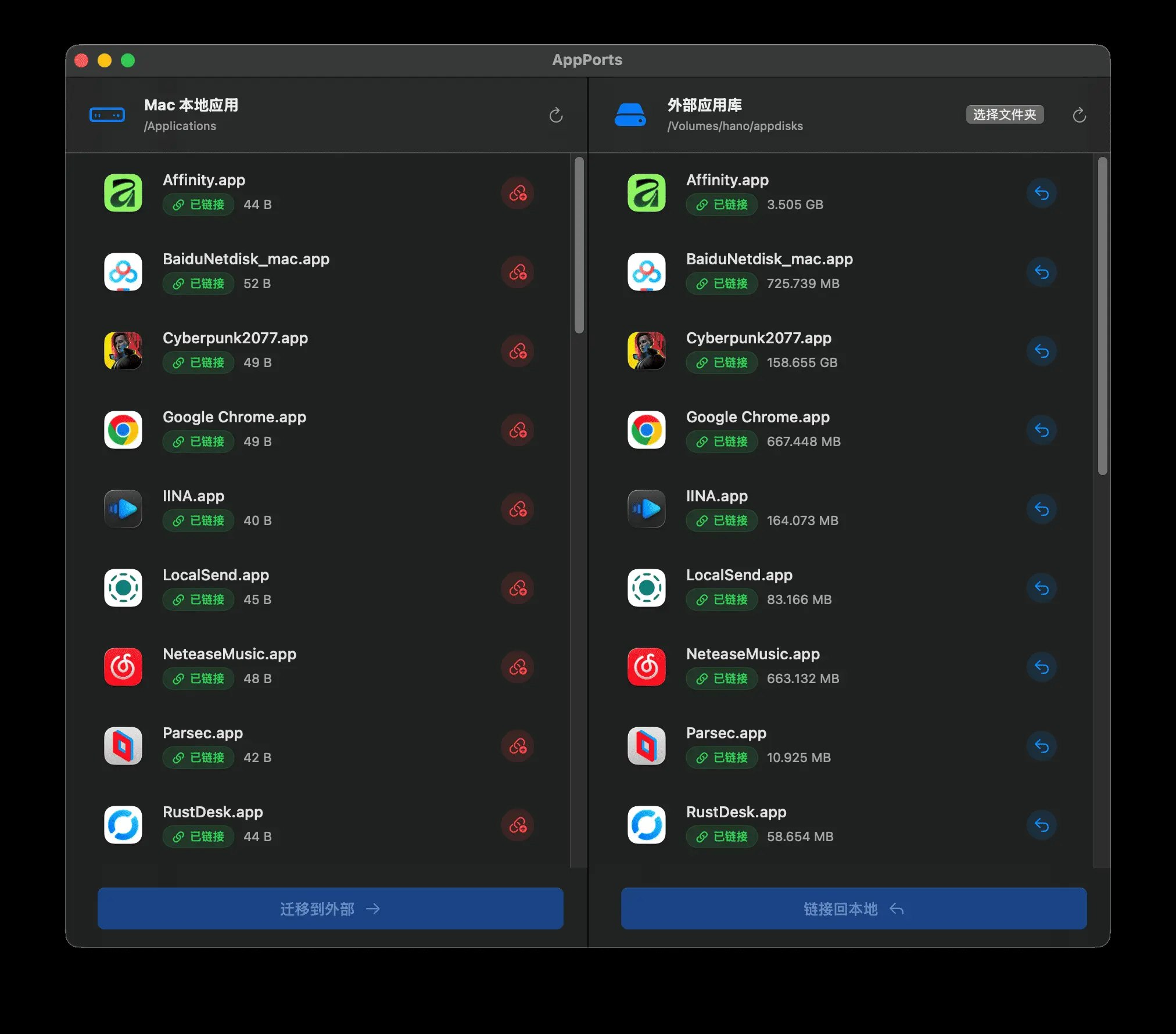Select the NeteaseMusic icon on the left

[x=123, y=667]
